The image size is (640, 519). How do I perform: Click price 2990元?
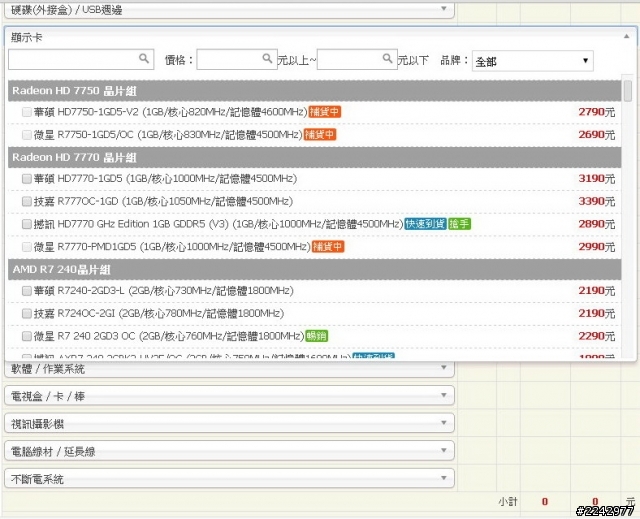[x=596, y=246]
